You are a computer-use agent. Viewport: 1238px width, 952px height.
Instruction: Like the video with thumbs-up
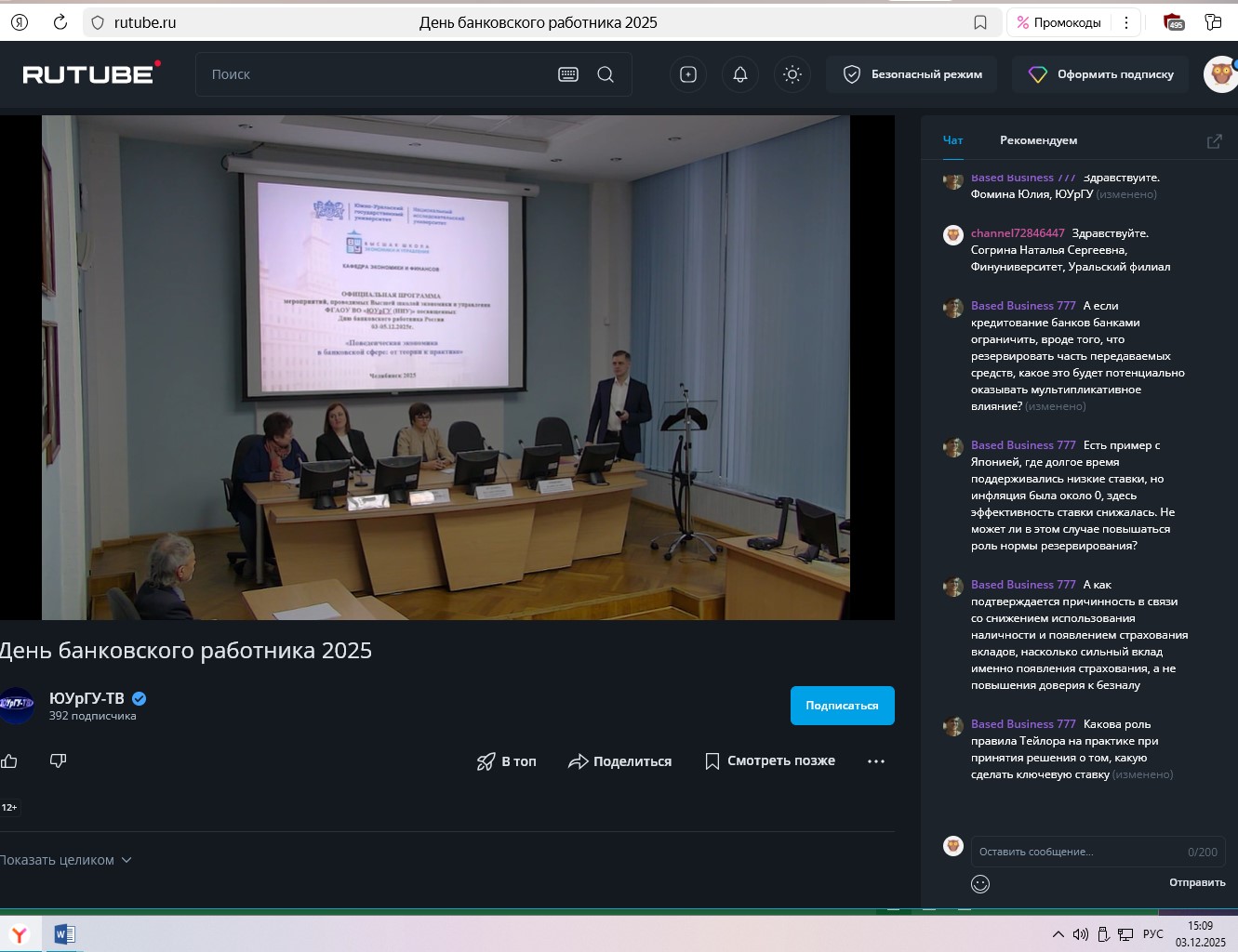coord(9,760)
